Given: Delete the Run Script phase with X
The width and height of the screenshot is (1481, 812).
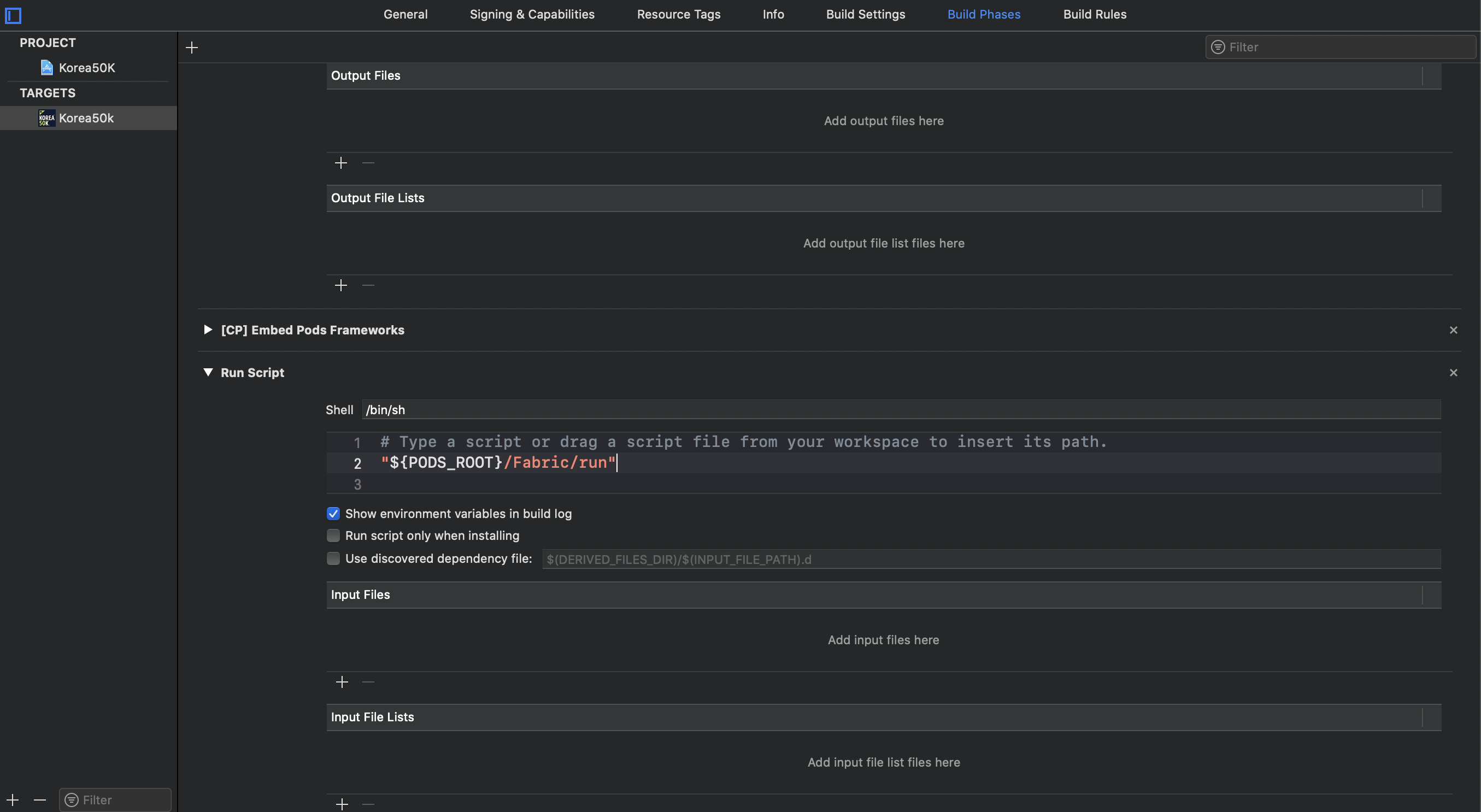Looking at the screenshot, I should point(1454,373).
